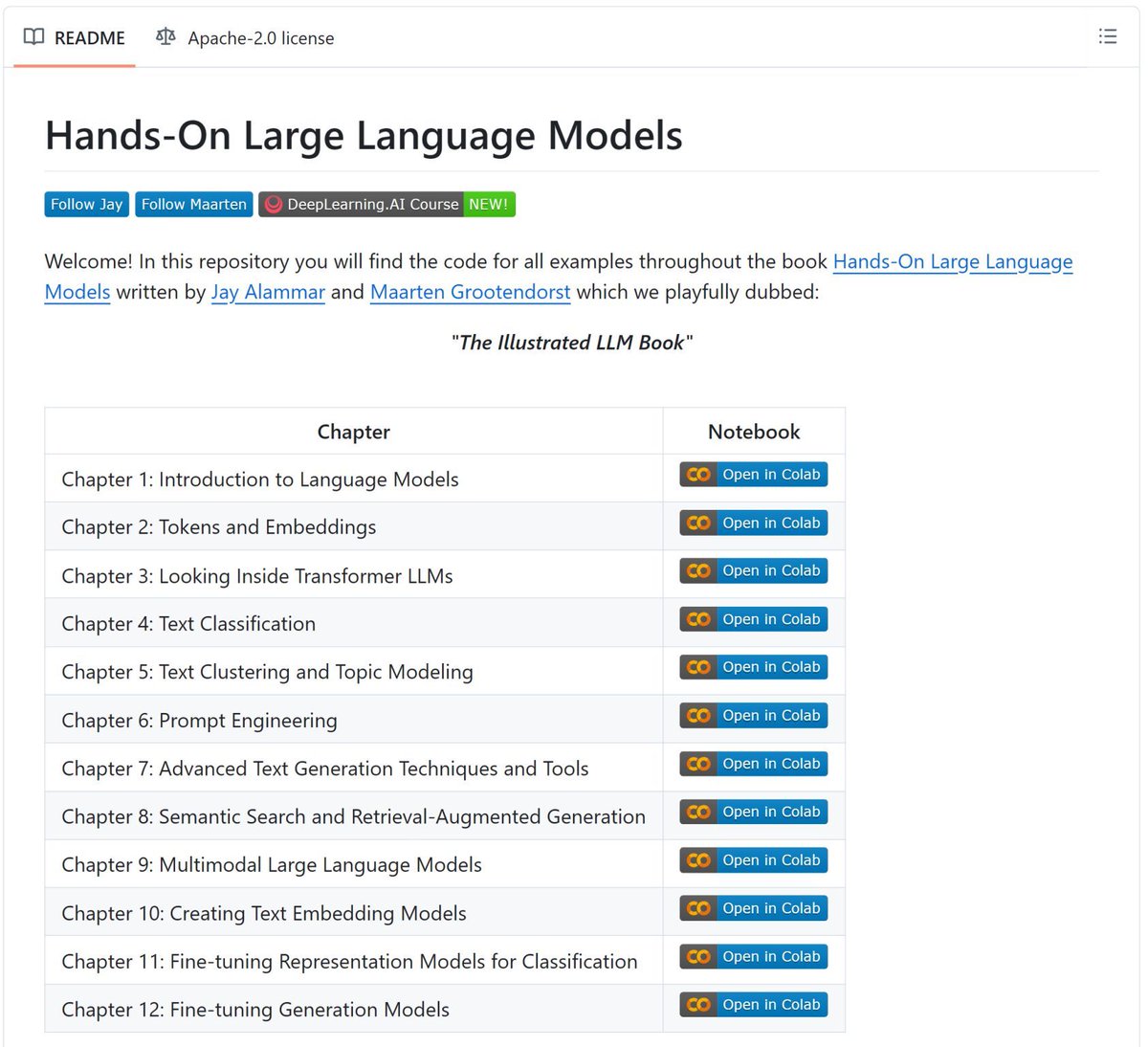Click the DeepLearning.AI logo on the course badge
1148x1047 pixels.
(273, 204)
